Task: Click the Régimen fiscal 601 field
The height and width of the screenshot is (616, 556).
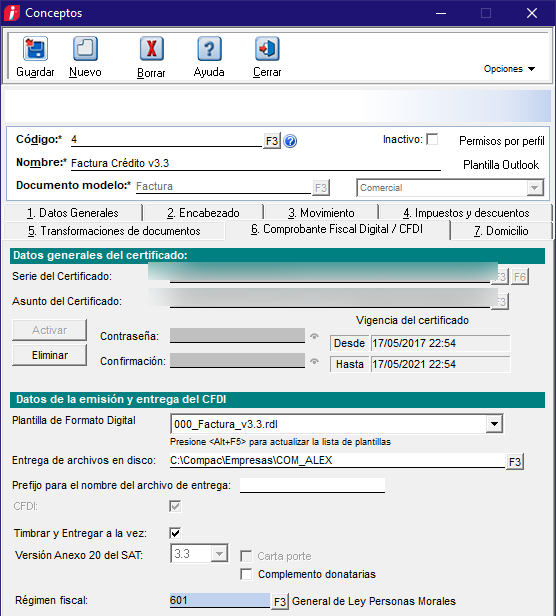Action: tap(220, 601)
